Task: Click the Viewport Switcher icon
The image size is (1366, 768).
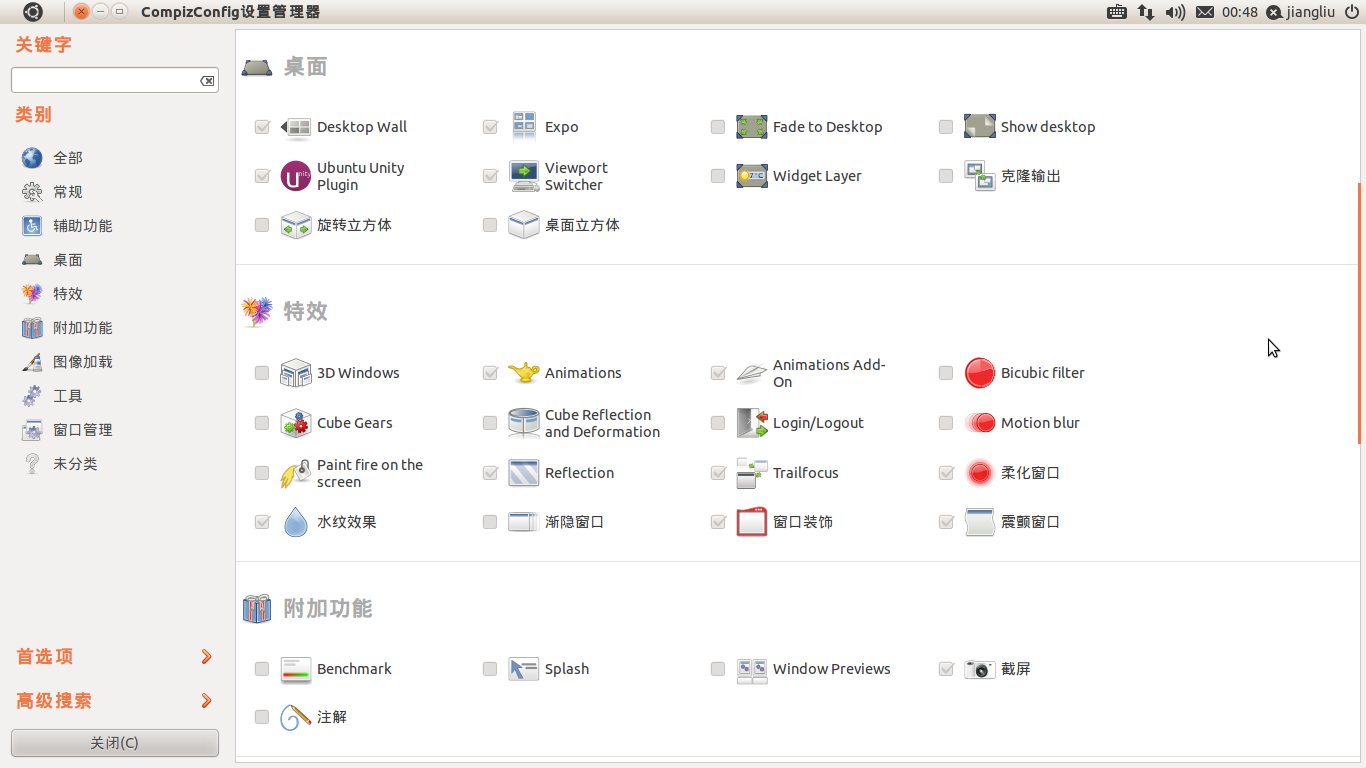Action: [x=524, y=176]
